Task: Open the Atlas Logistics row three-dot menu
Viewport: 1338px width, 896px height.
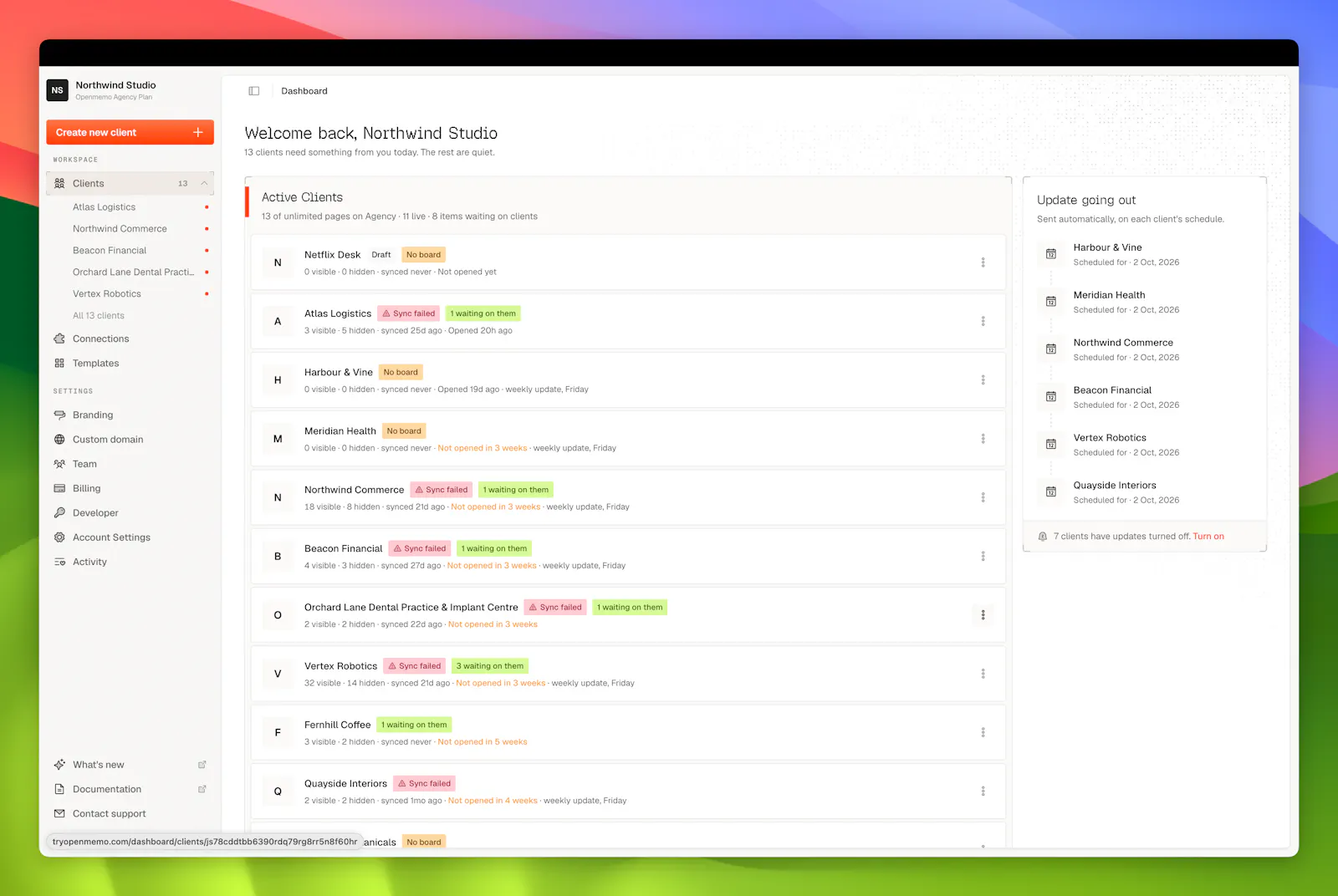Action: tap(983, 321)
